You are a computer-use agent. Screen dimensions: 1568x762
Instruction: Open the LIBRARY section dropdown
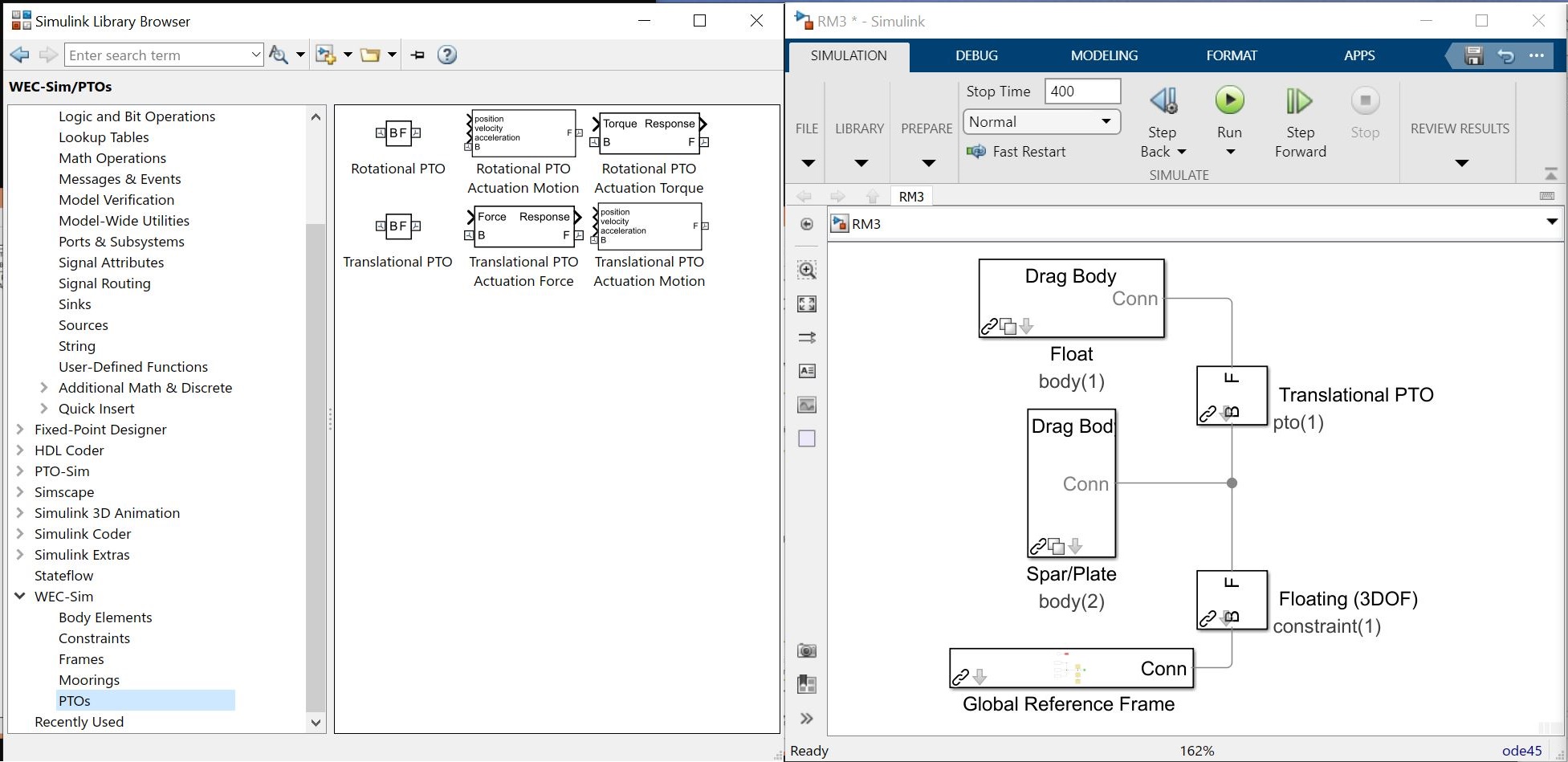coord(861,163)
